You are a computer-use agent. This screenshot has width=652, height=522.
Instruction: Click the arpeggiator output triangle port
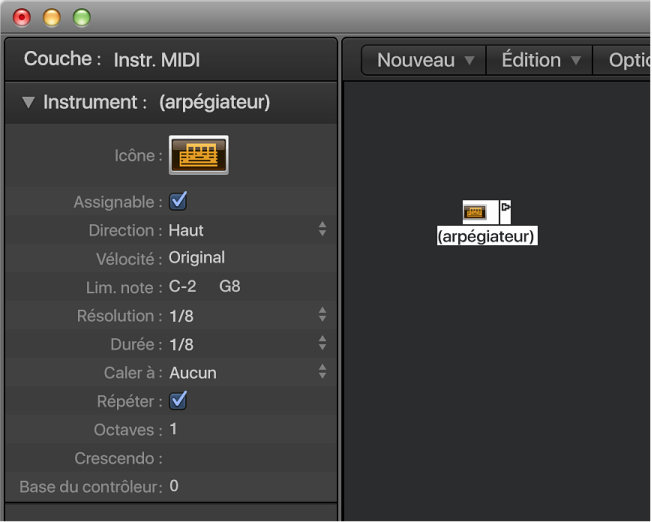click(505, 209)
